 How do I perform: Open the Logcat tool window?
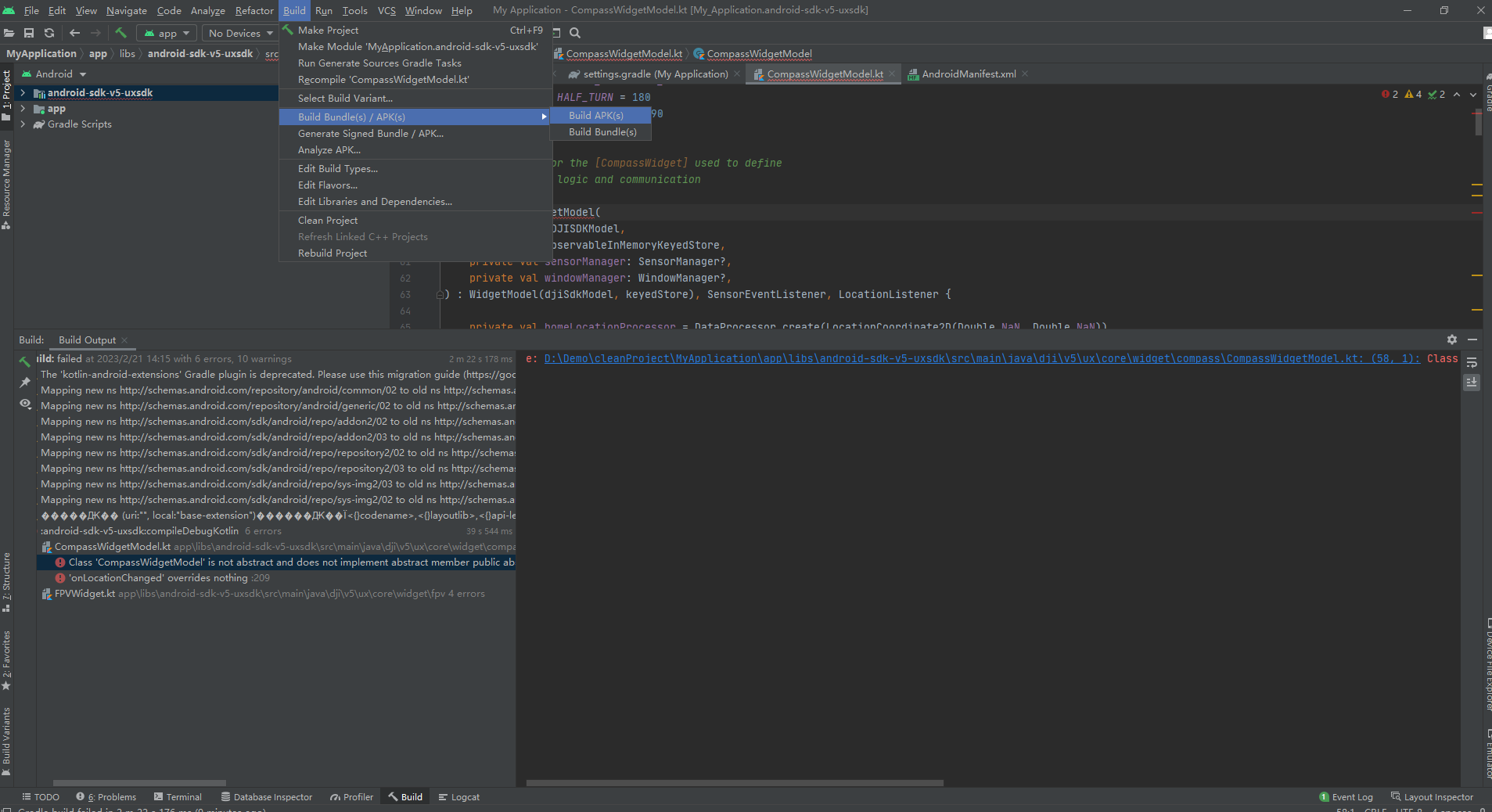tap(458, 796)
